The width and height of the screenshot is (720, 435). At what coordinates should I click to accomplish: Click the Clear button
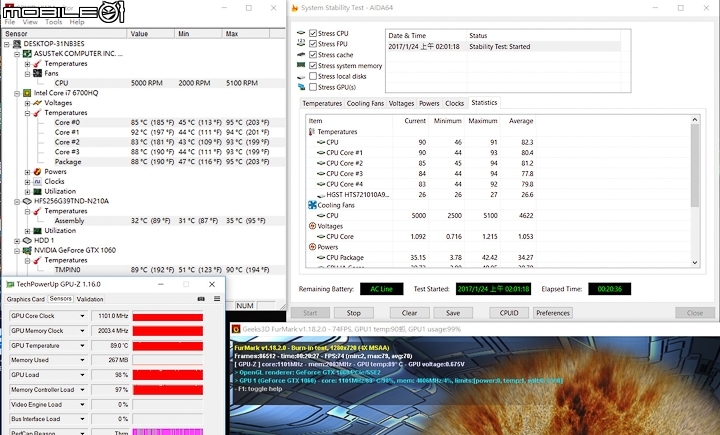coord(409,313)
